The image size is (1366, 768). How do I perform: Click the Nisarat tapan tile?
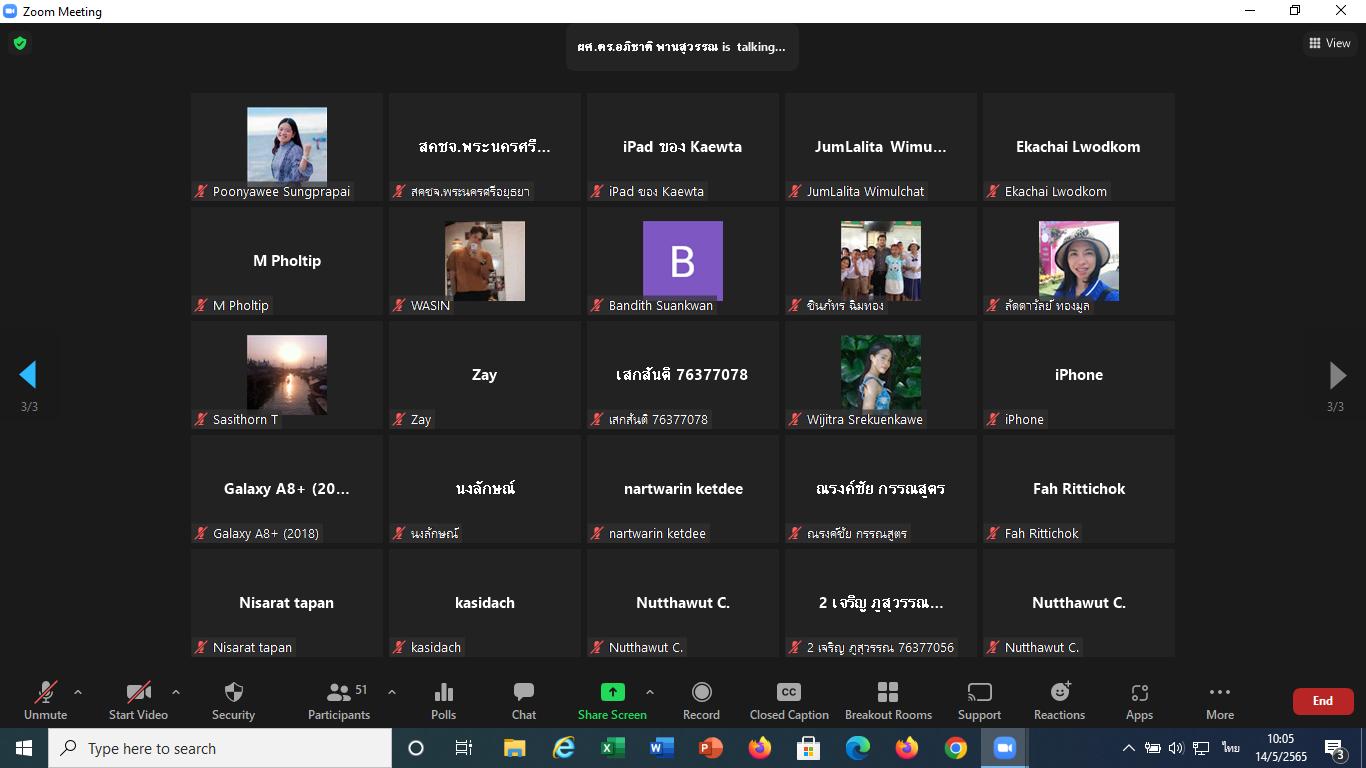pyautogui.click(x=287, y=603)
